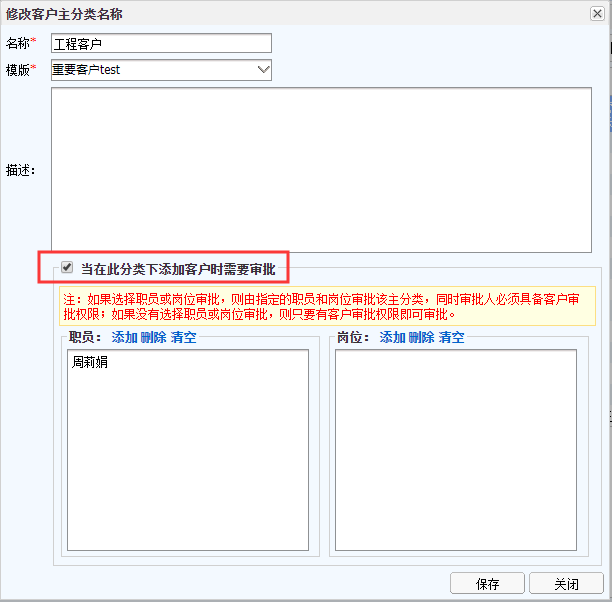This screenshot has width=612, height=602.
Task: Click the 关闭 button
Action: (566, 584)
